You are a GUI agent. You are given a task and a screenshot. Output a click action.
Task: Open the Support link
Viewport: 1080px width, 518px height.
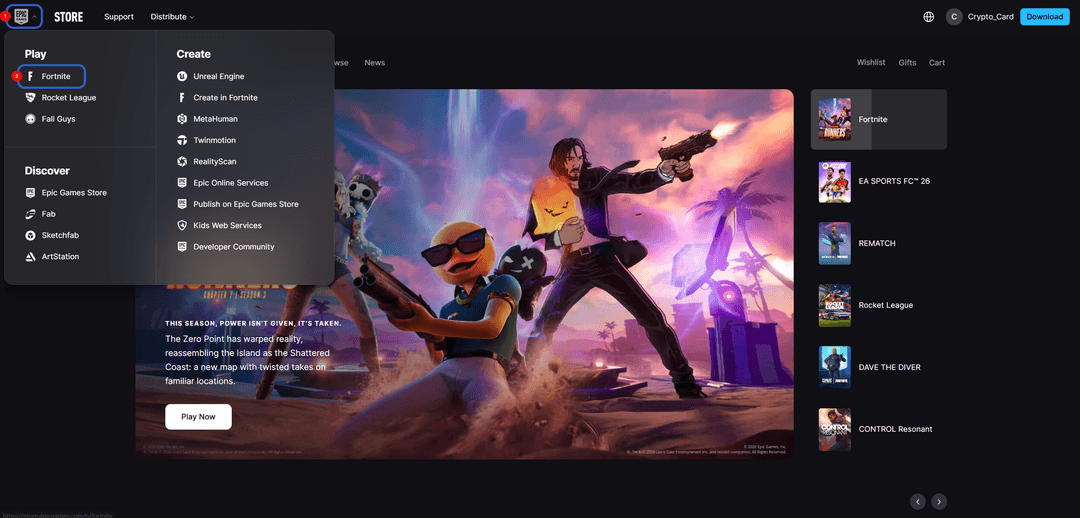pyautogui.click(x=119, y=17)
